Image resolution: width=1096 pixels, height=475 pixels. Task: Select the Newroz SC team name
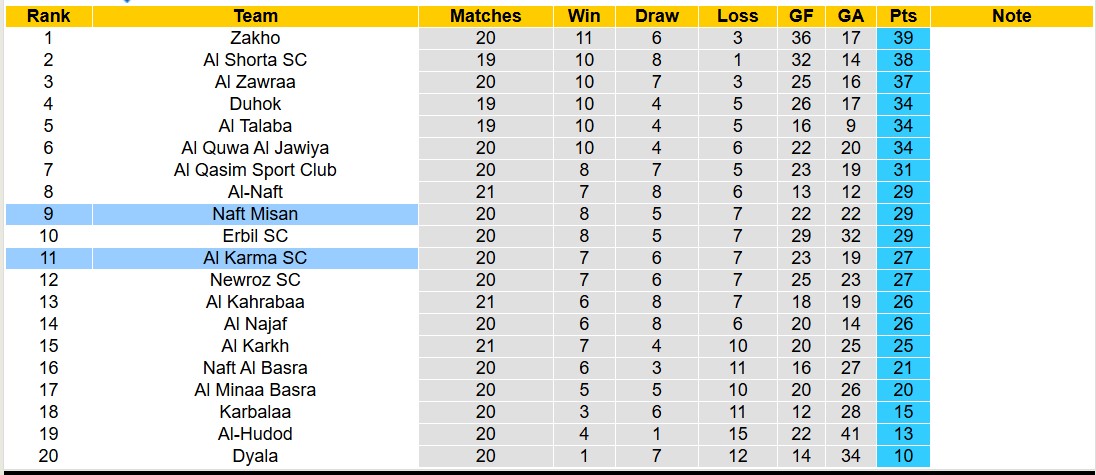coord(255,280)
